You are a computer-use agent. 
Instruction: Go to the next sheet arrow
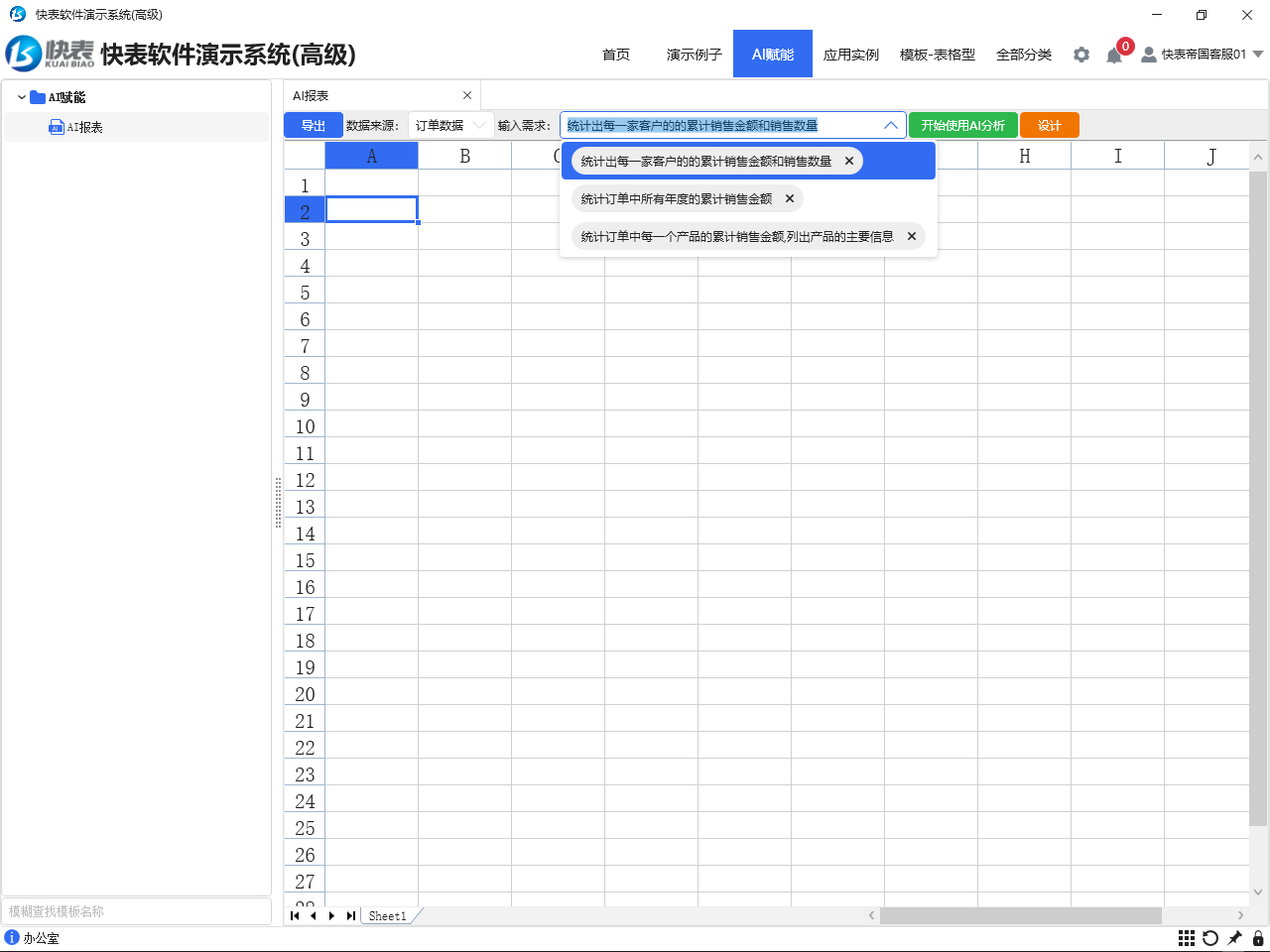click(x=331, y=915)
